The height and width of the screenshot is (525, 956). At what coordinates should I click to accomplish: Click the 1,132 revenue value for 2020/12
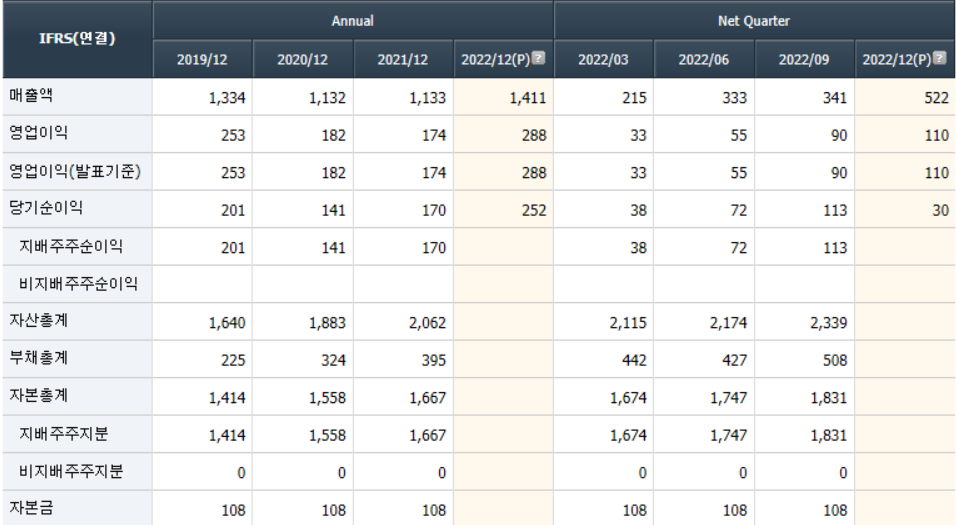[x=327, y=98]
